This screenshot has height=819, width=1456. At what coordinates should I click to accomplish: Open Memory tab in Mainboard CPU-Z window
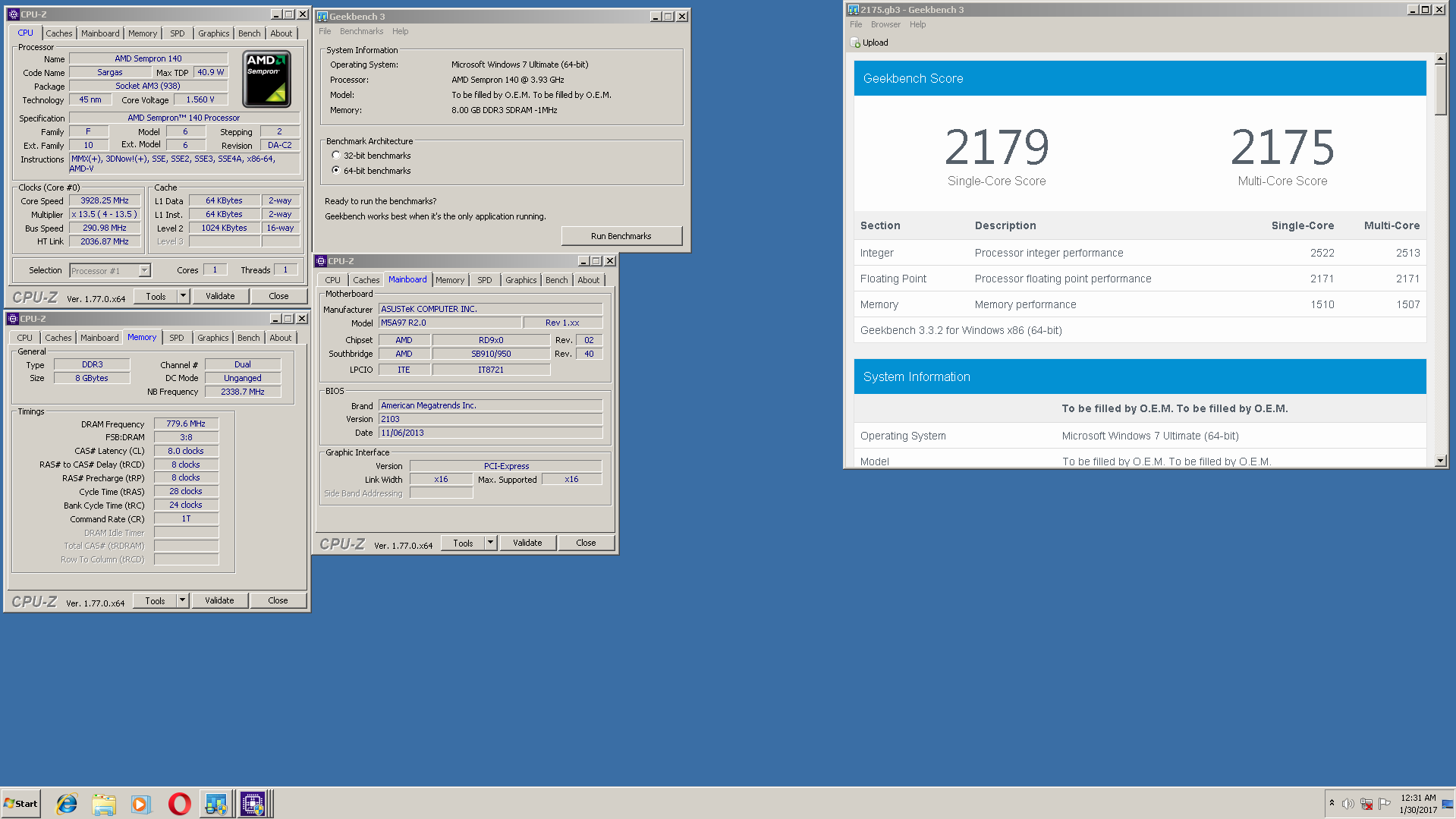pyautogui.click(x=449, y=280)
